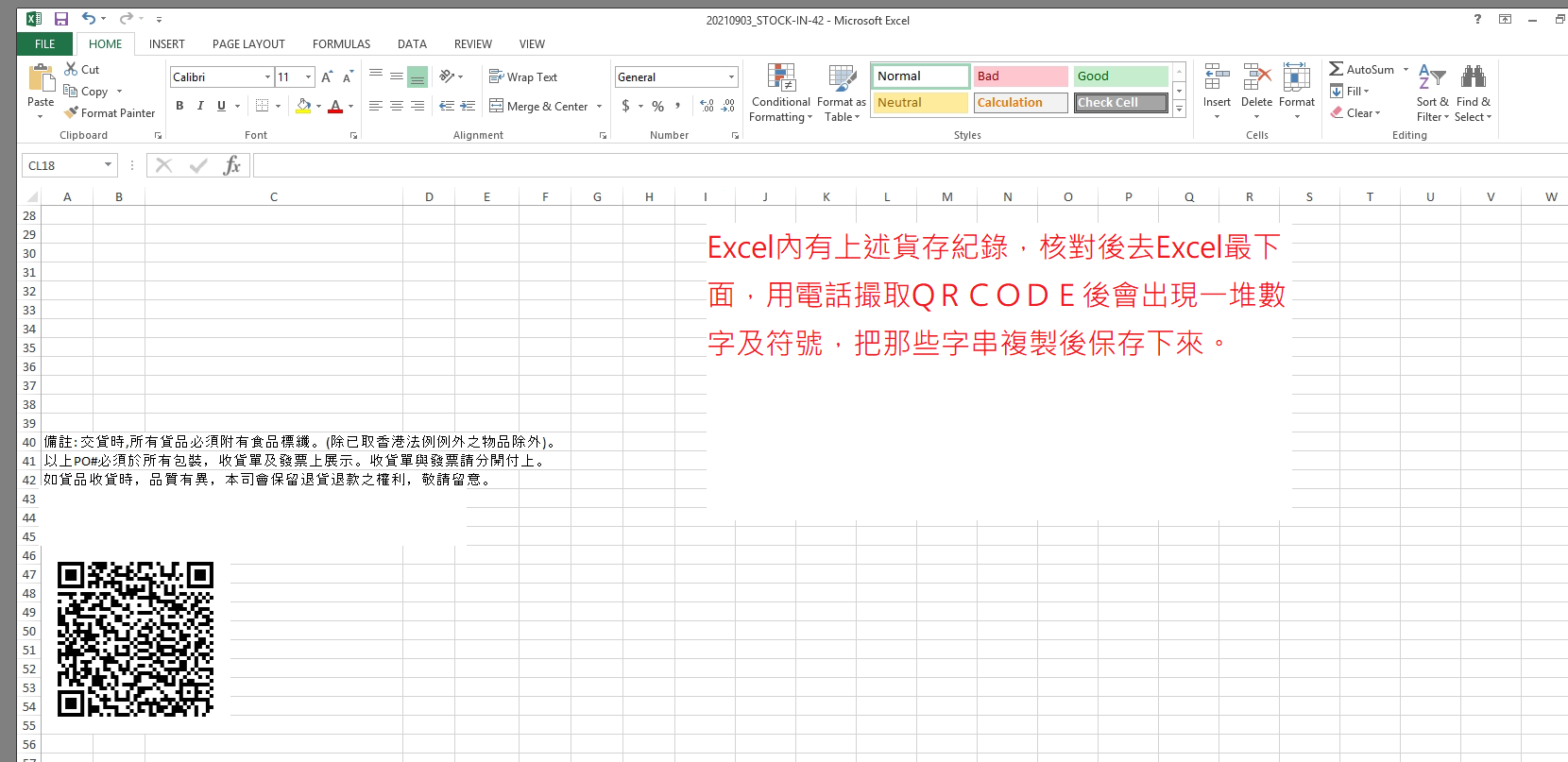Click the Delete cells button
Image resolution: width=1568 pixels, height=762 pixels.
click(x=1256, y=92)
